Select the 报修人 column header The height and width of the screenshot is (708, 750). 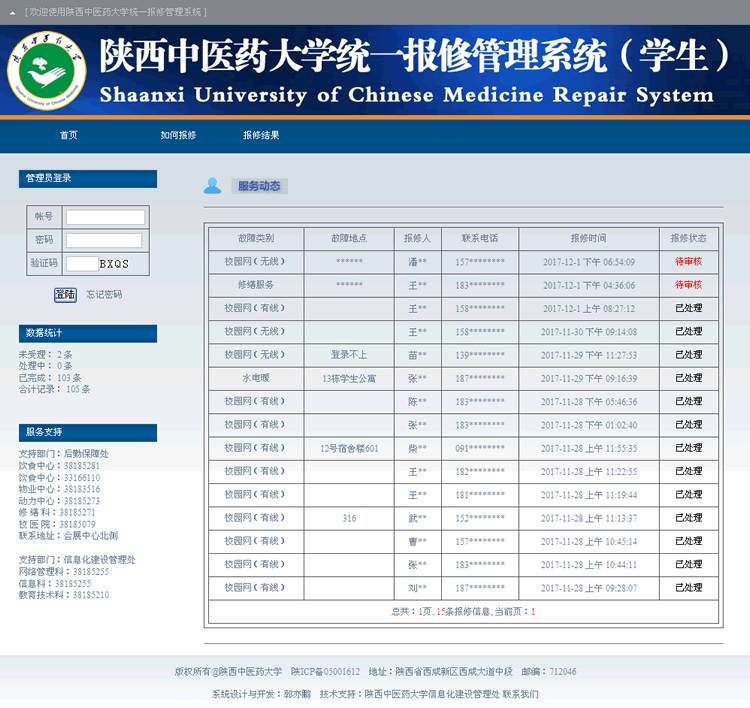coord(418,238)
